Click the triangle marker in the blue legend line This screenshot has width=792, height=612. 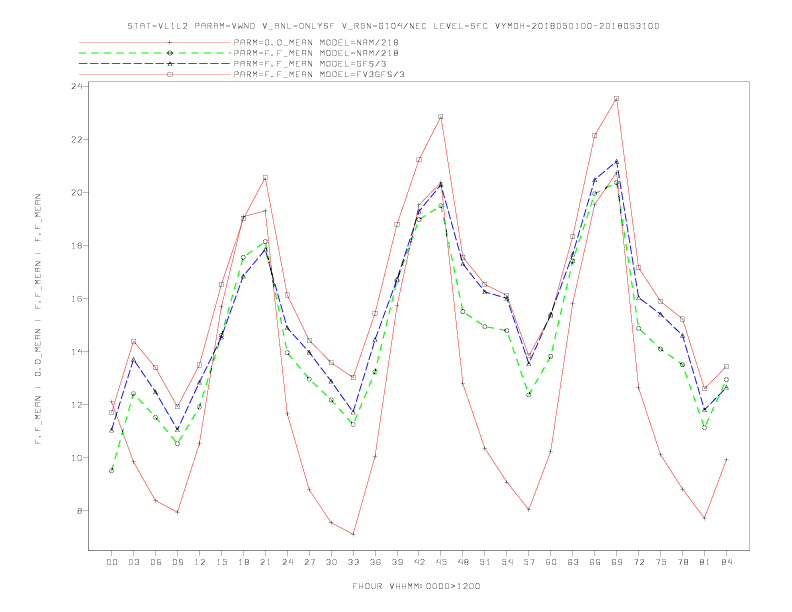point(170,64)
